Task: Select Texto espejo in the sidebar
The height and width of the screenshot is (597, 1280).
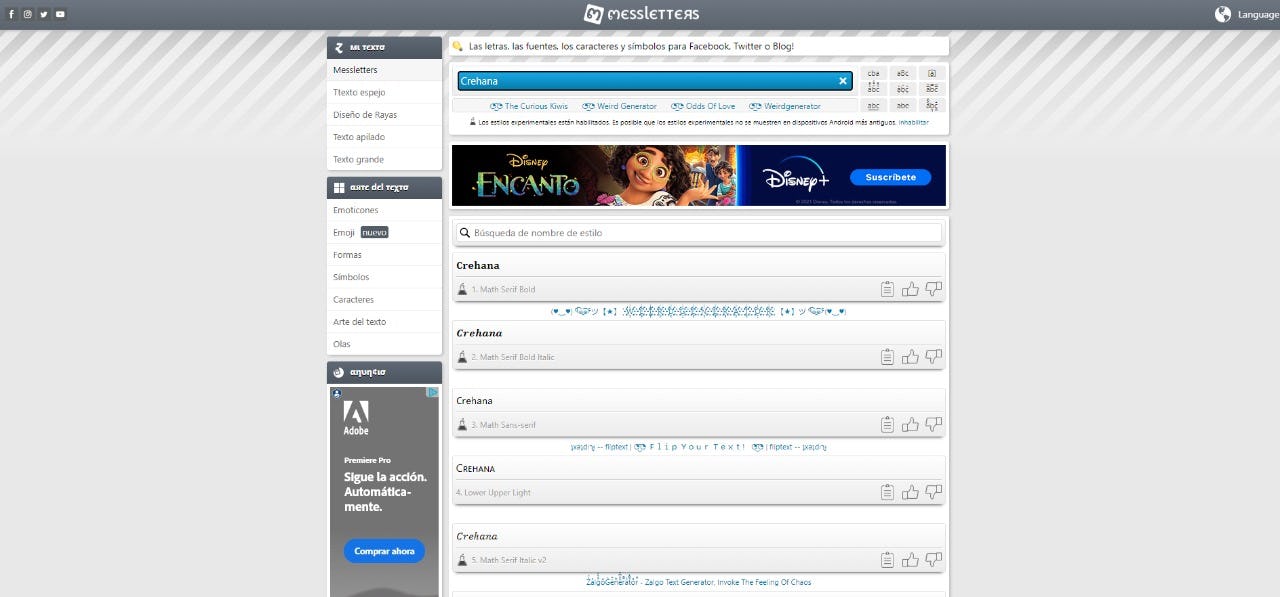Action: click(359, 92)
